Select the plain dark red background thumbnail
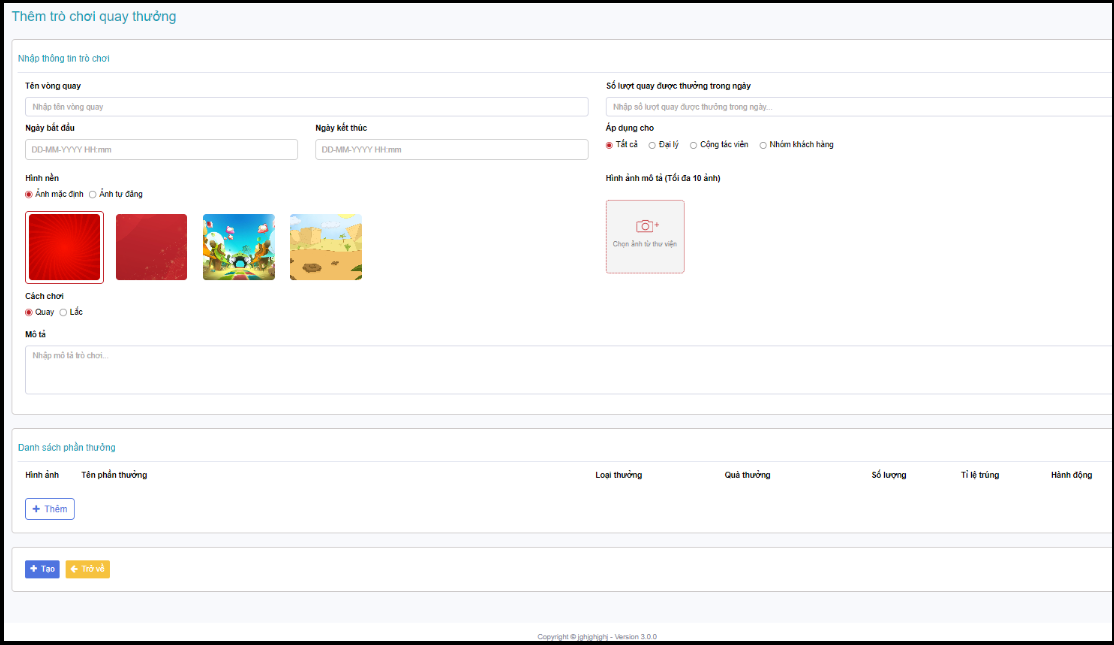The height and width of the screenshot is (645, 1114). [151, 247]
